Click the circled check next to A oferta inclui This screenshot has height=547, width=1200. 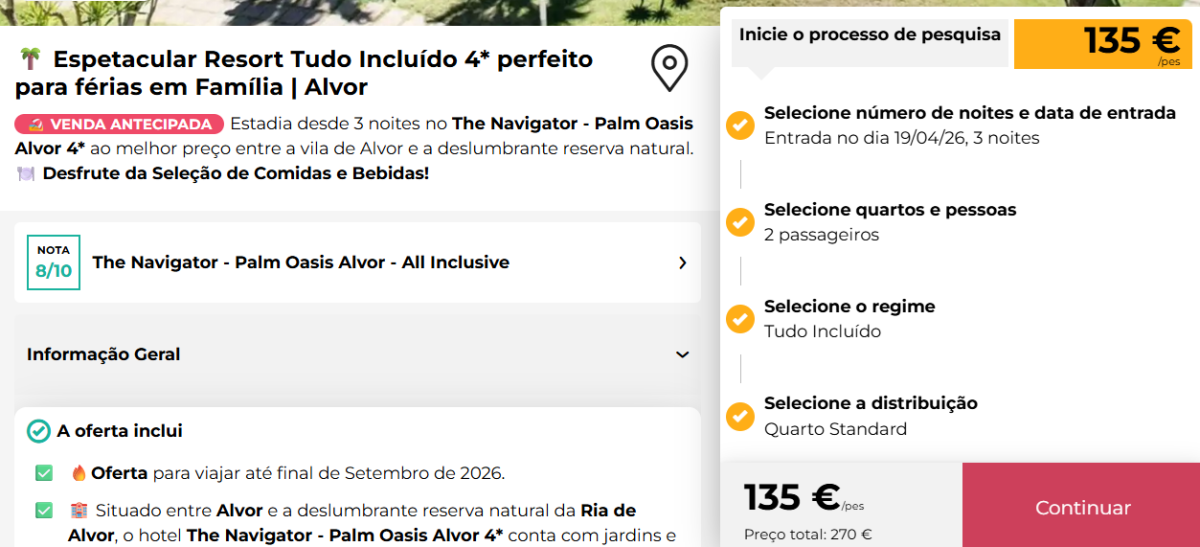pos(38,431)
